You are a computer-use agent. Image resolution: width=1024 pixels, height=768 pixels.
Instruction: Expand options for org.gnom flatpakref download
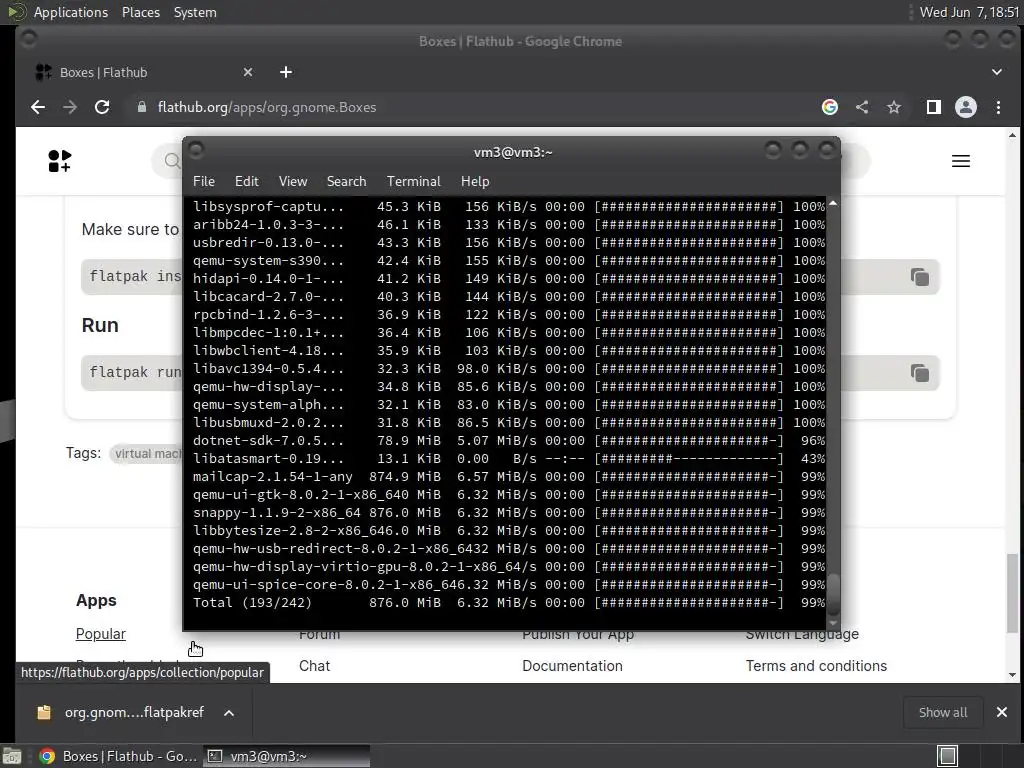(x=229, y=713)
